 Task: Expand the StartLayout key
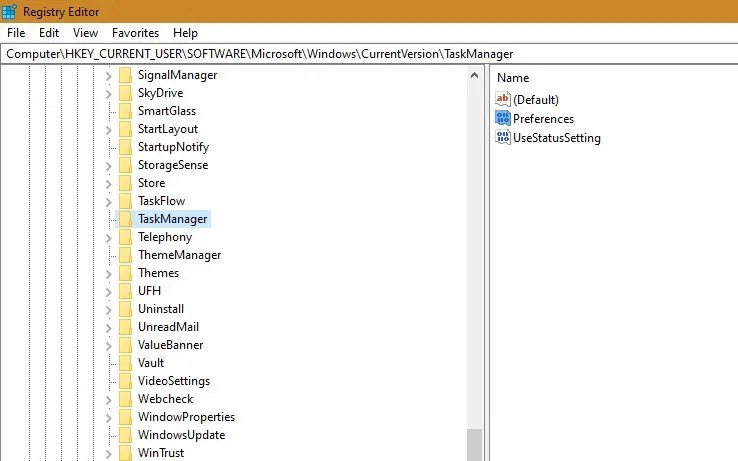(108, 129)
